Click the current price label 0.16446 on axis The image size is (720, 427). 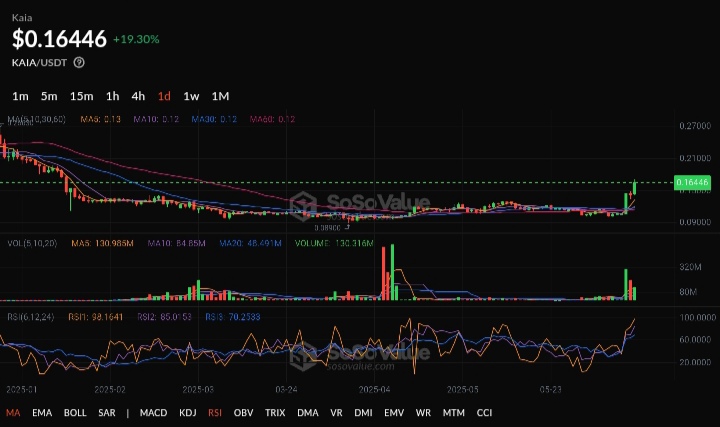click(692, 183)
